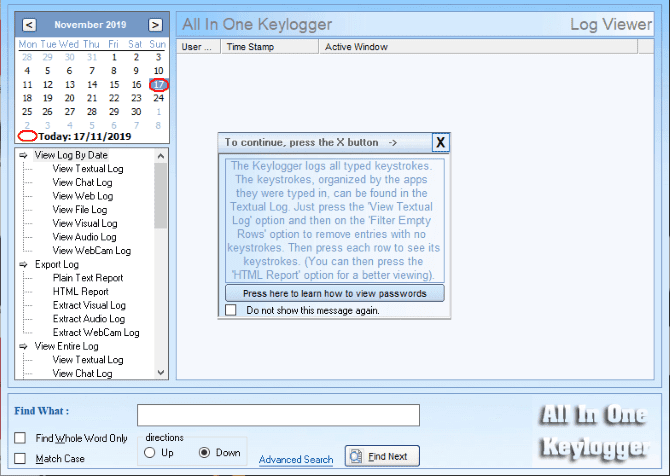The width and height of the screenshot is (670, 476).
Task: Select November 14 in the calendar
Action: (x=92, y=85)
